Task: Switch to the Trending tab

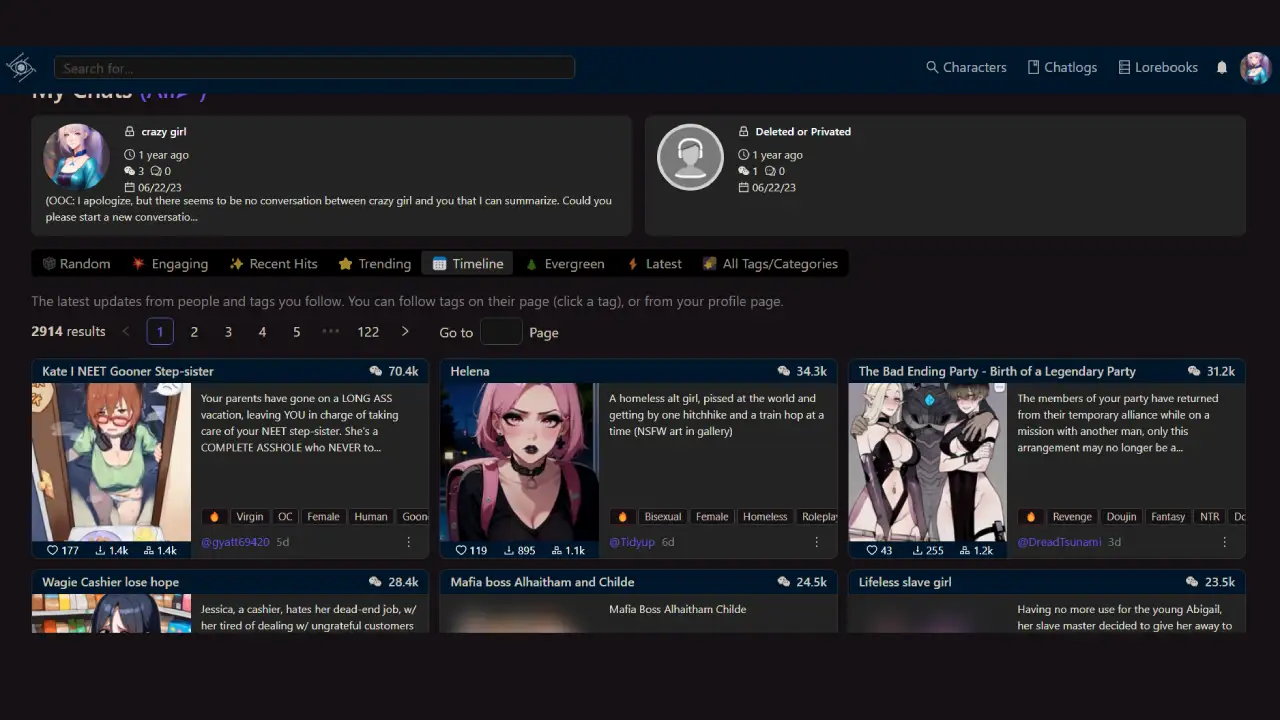Action: tap(374, 263)
